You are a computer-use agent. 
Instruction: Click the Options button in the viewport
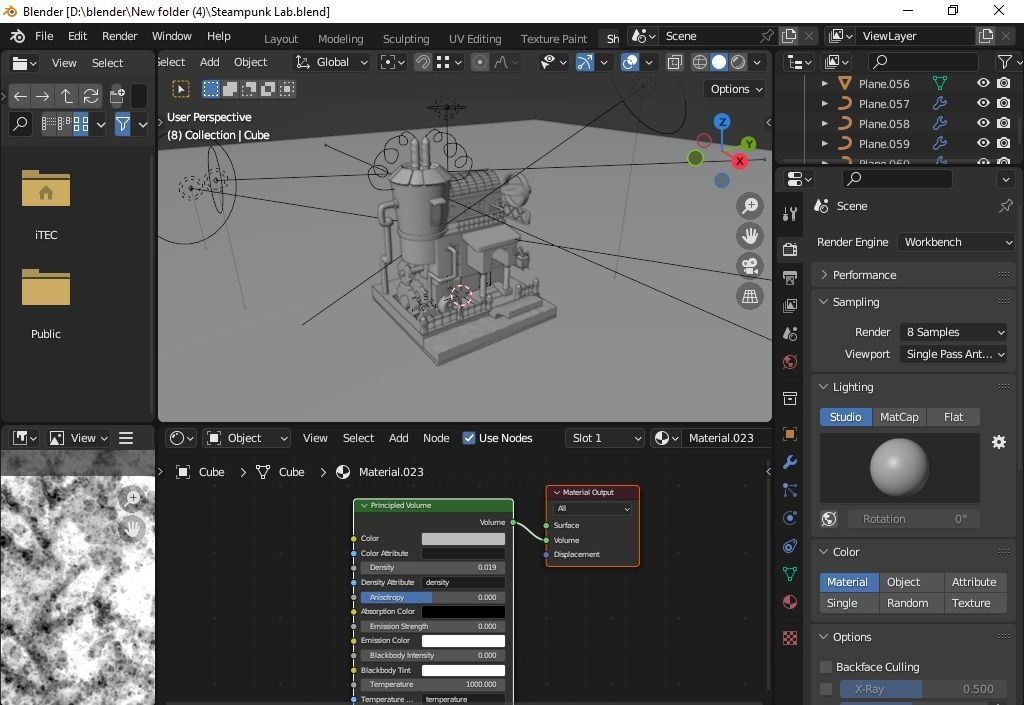(x=735, y=89)
